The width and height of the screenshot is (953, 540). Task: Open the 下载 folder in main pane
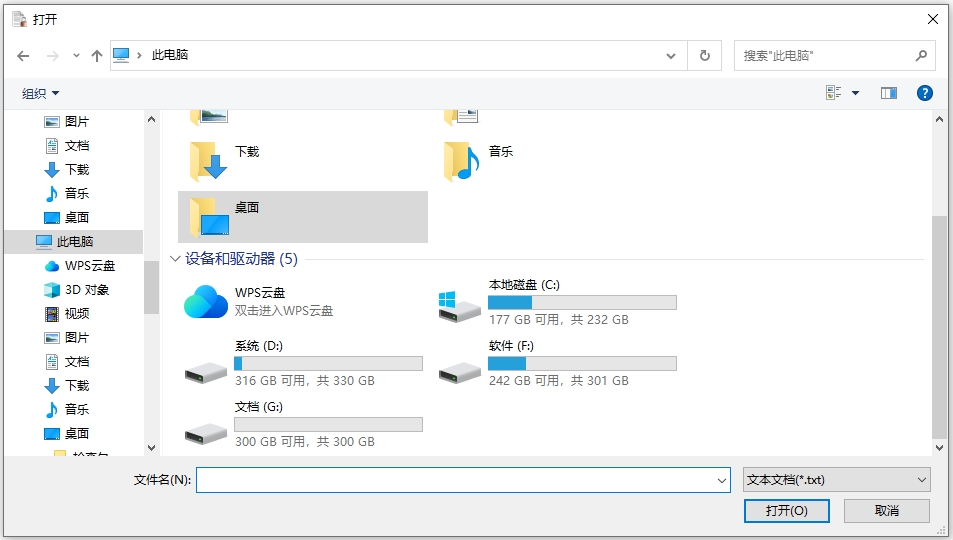[x=209, y=160]
